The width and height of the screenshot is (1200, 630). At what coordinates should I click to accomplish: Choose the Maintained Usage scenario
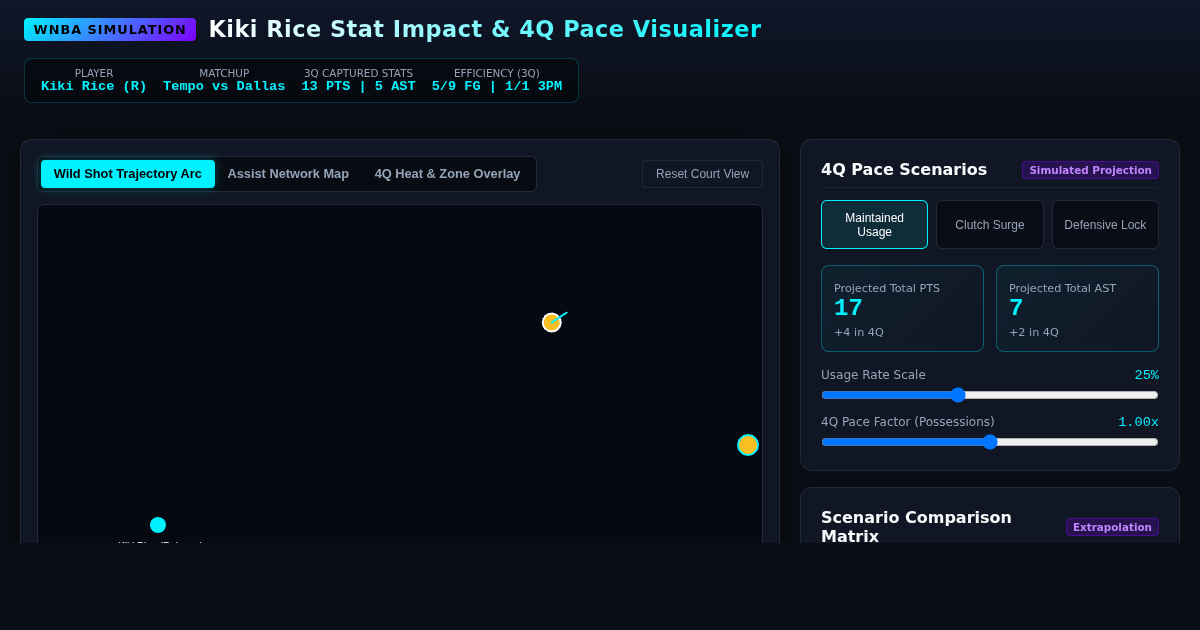pyautogui.click(x=874, y=225)
